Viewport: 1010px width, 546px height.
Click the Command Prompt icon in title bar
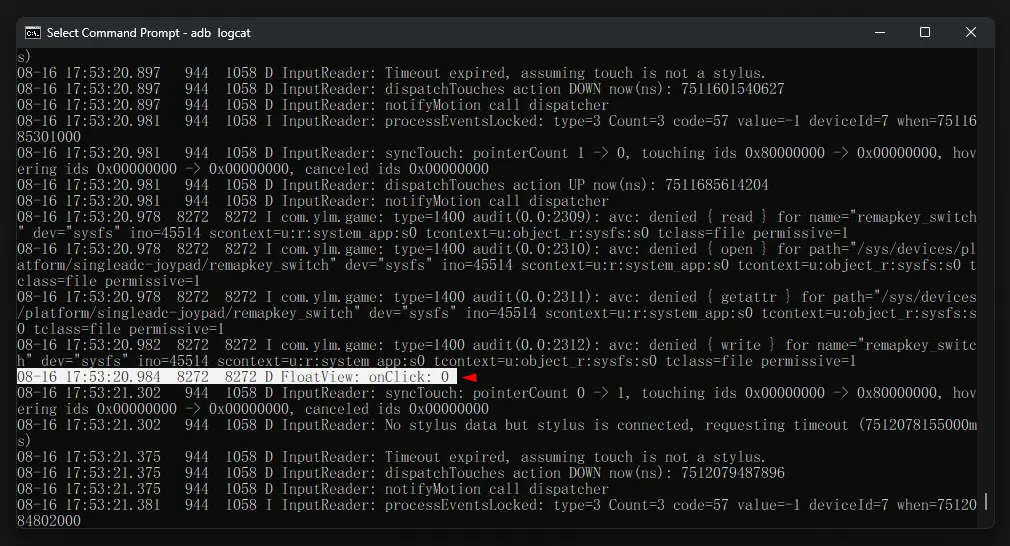point(32,32)
